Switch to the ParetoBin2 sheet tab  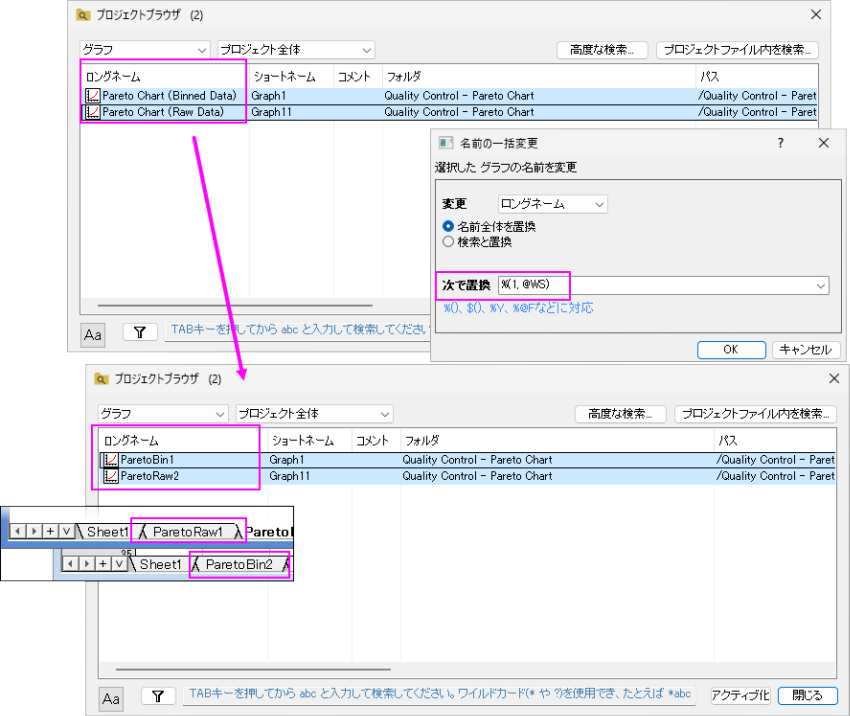(x=239, y=564)
